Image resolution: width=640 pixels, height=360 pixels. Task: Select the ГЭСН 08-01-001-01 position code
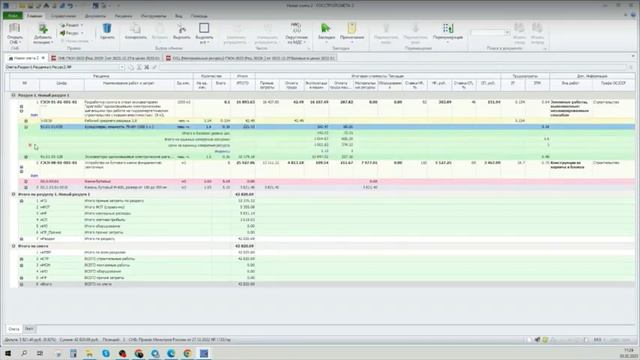tap(59, 162)
